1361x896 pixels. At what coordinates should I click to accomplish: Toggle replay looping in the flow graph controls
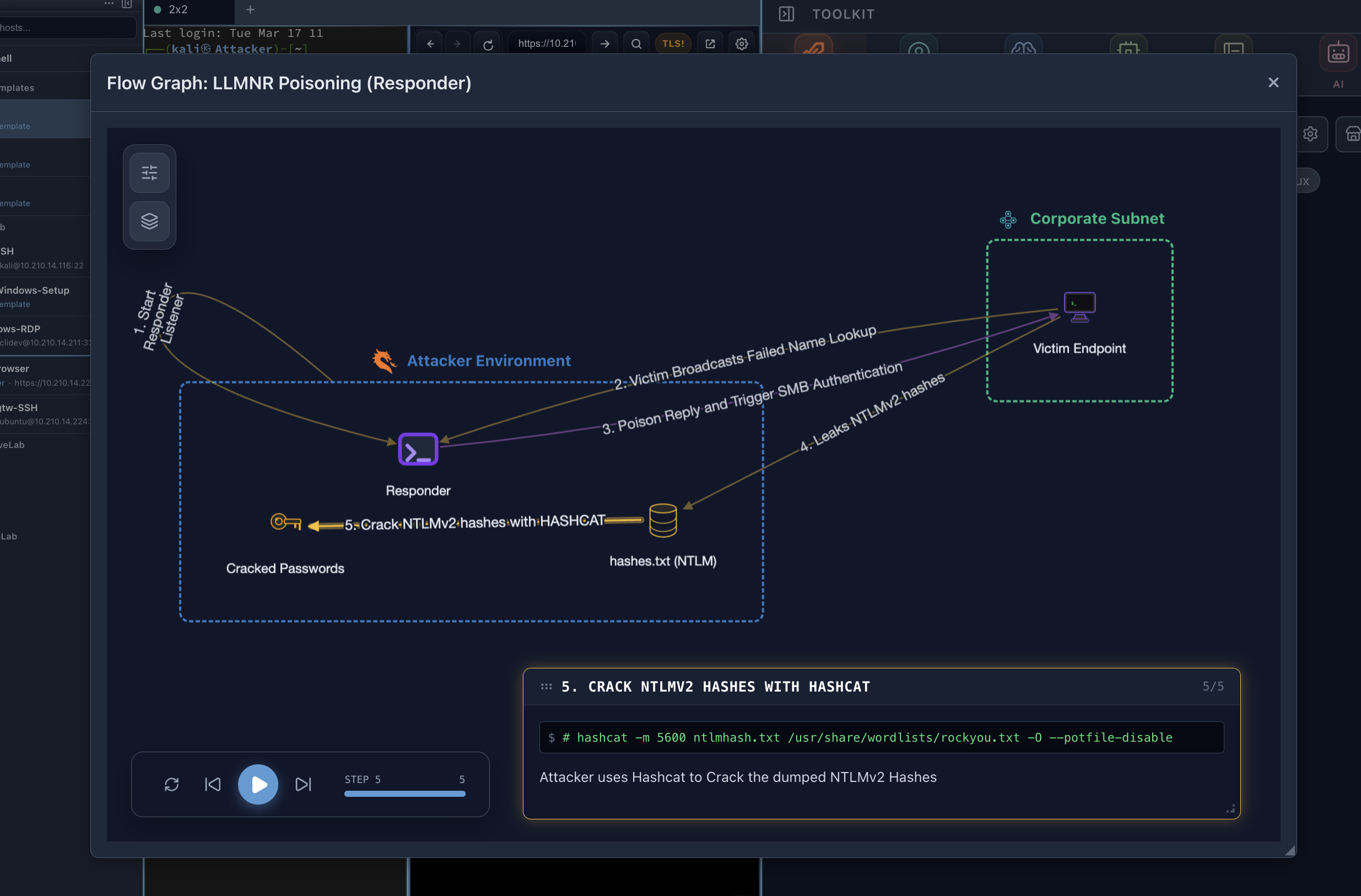click(172, 784)
